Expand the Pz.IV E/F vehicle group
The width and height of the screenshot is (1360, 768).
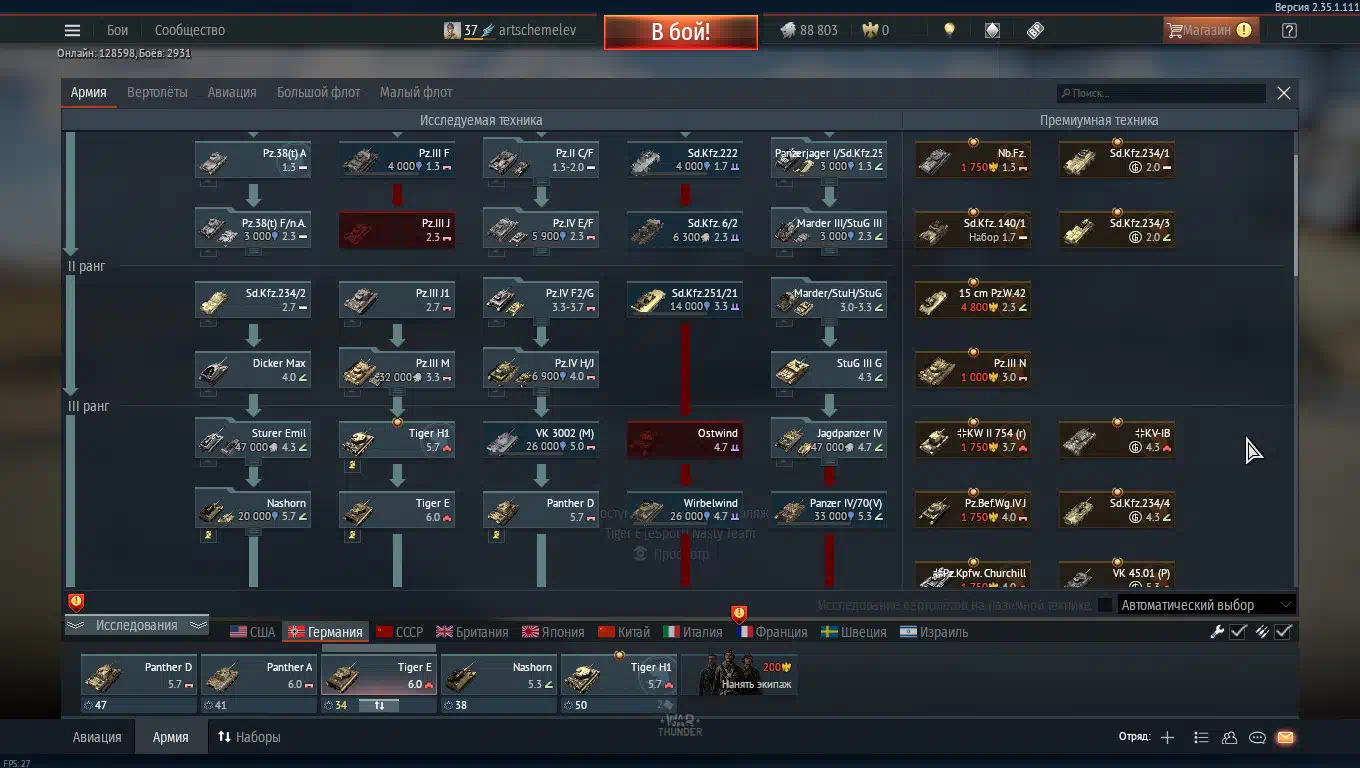click(541, 230)
